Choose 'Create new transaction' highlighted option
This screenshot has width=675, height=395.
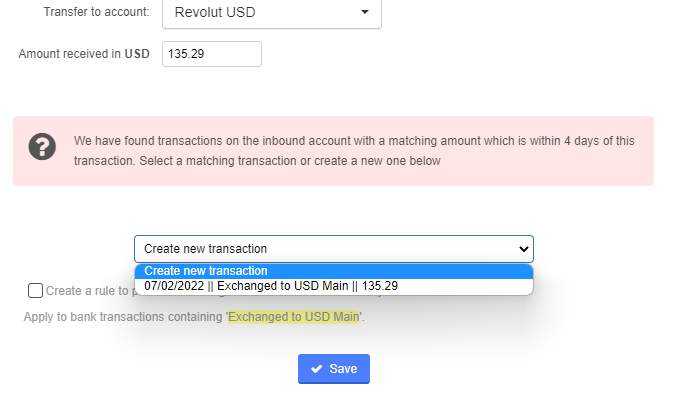[334, 271]
